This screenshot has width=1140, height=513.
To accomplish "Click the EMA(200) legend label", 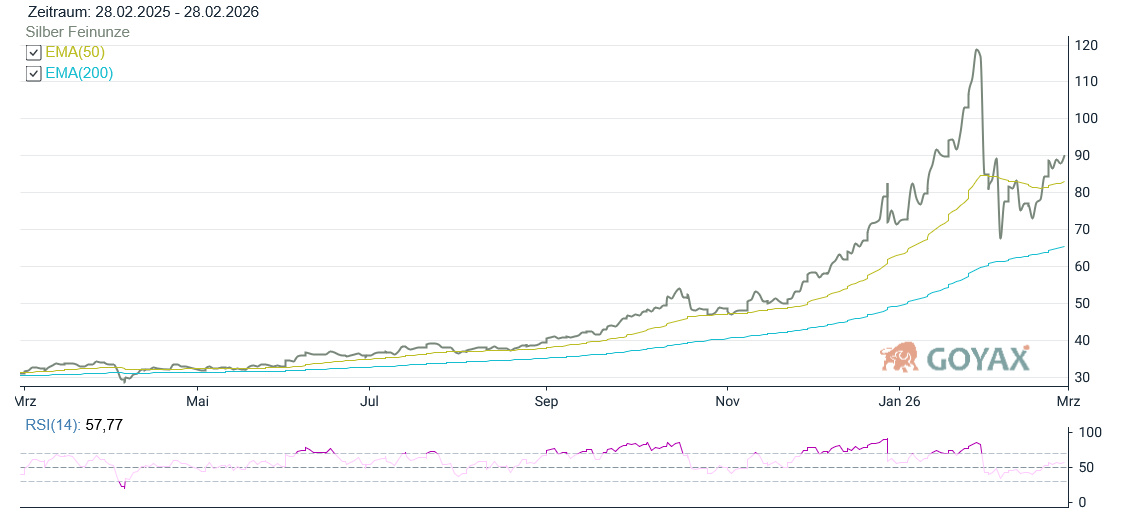I will tap(79, 73).
